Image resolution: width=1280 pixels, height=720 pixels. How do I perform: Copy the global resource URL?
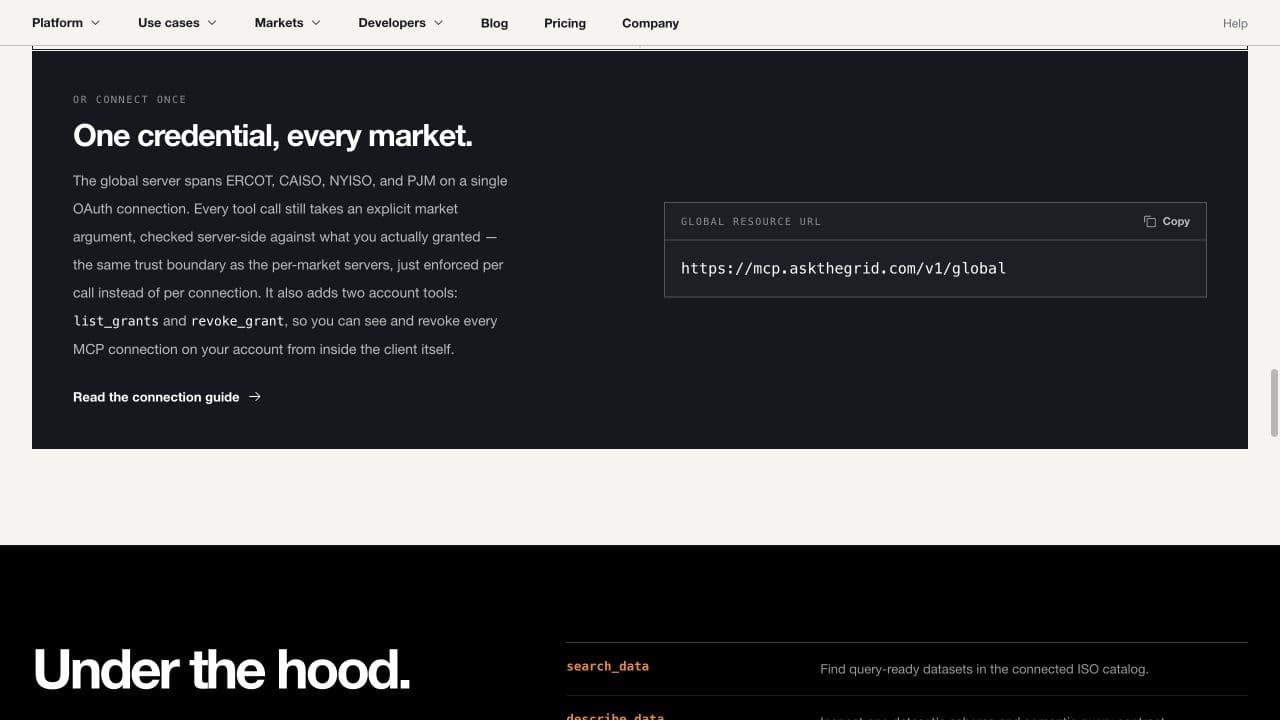tap(1166, 221)
